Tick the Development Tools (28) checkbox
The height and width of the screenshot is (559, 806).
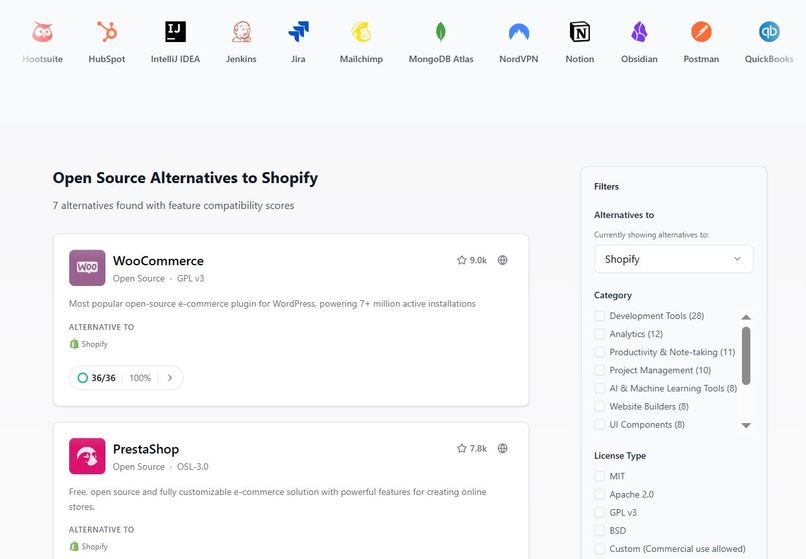(599, 316)
